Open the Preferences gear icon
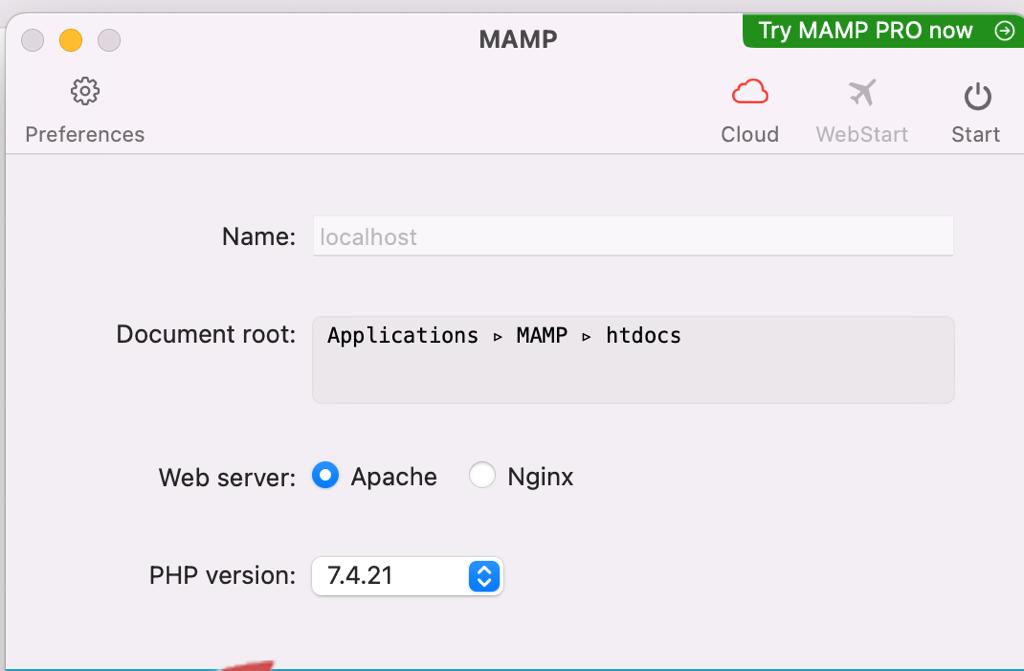This screenshot has width=1024, height=671. coord(85,91)
